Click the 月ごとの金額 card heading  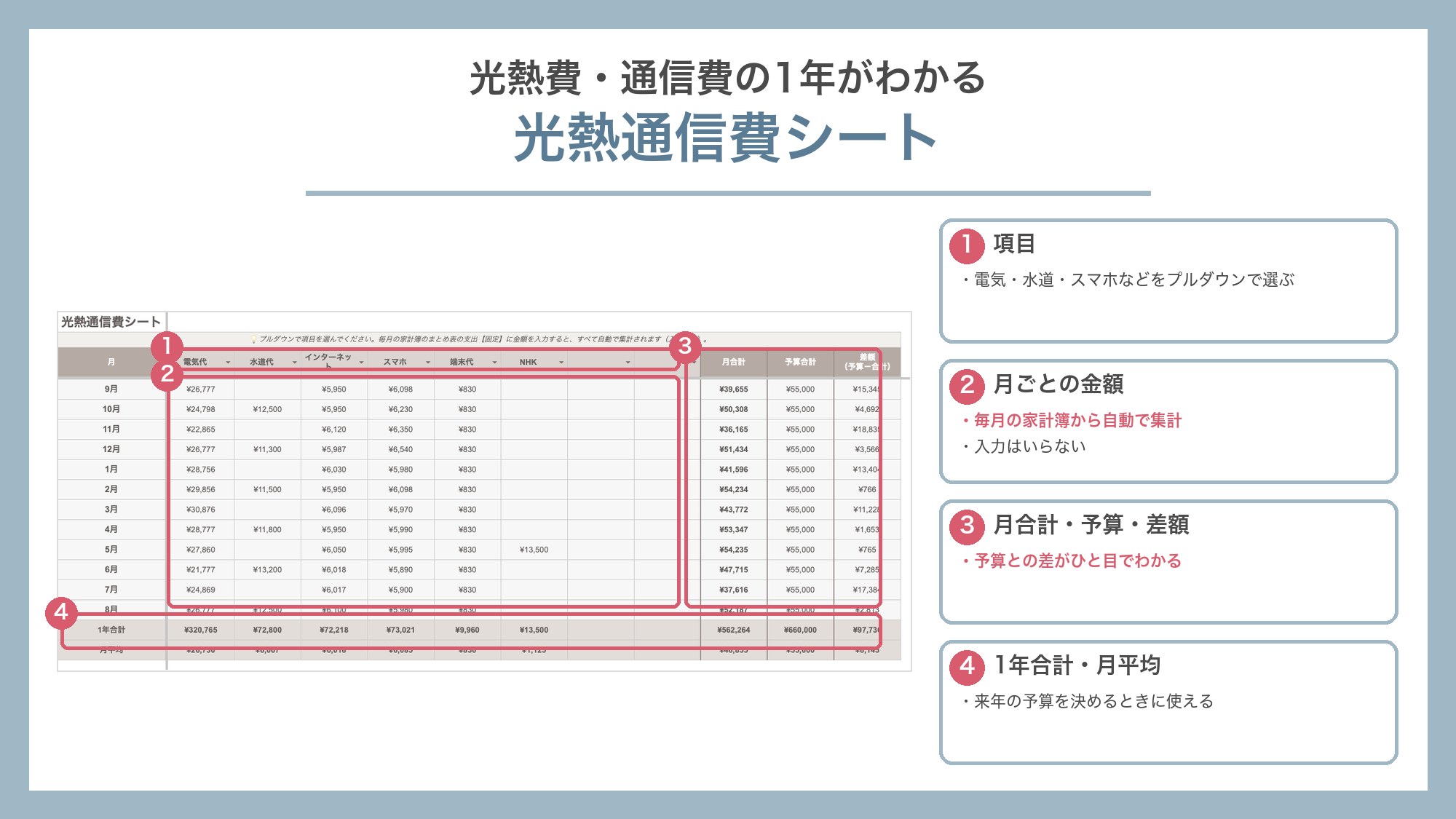pos(1059,384)
